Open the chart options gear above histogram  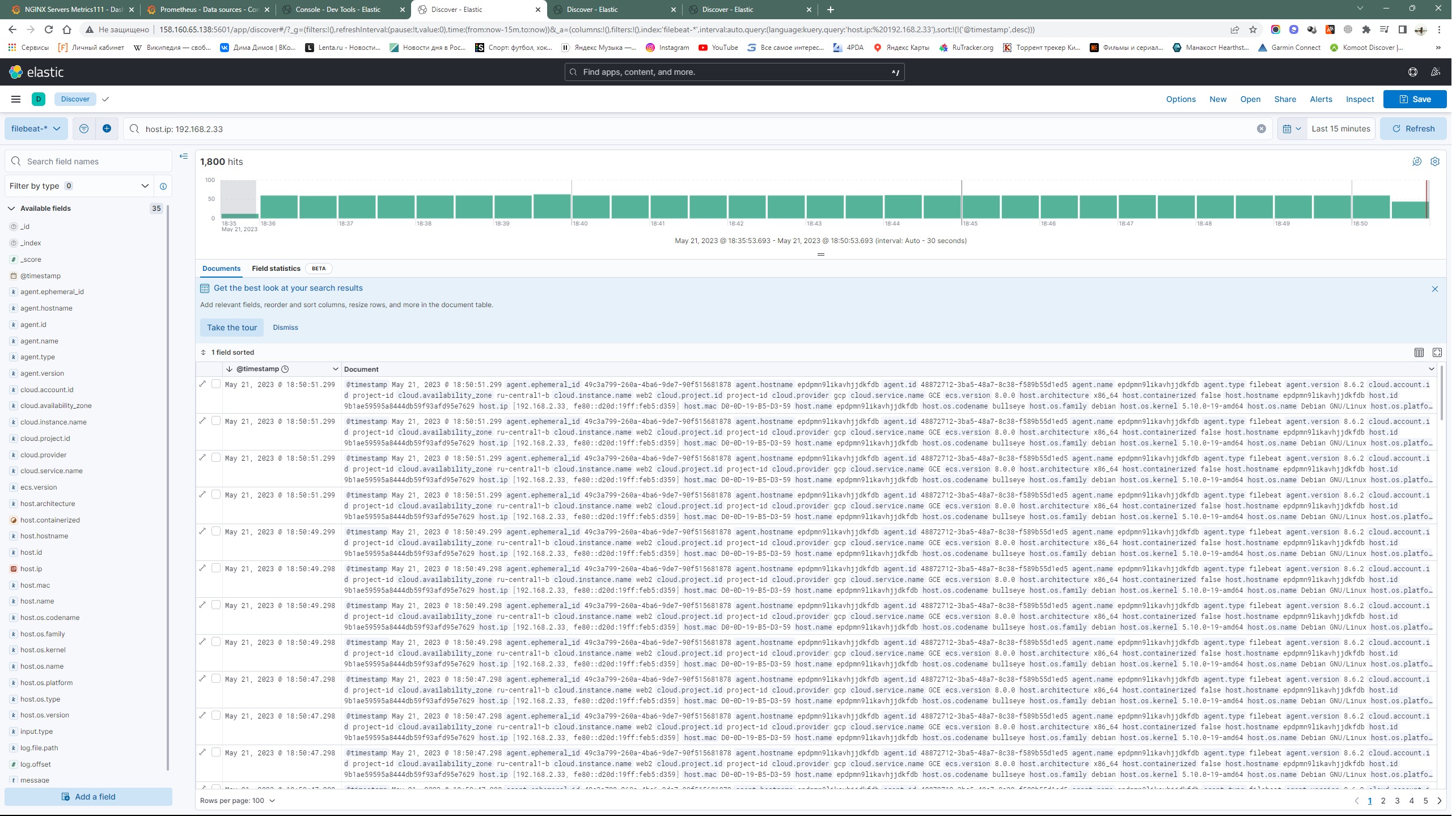click(1435, 161)
